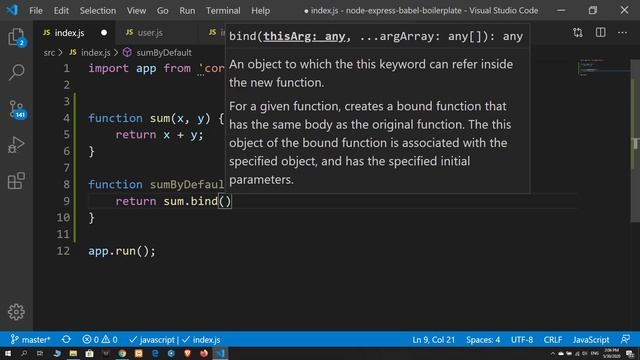Open File Explorer from the taskbar
Screen dimensions: 640x360
coord(73,353)
